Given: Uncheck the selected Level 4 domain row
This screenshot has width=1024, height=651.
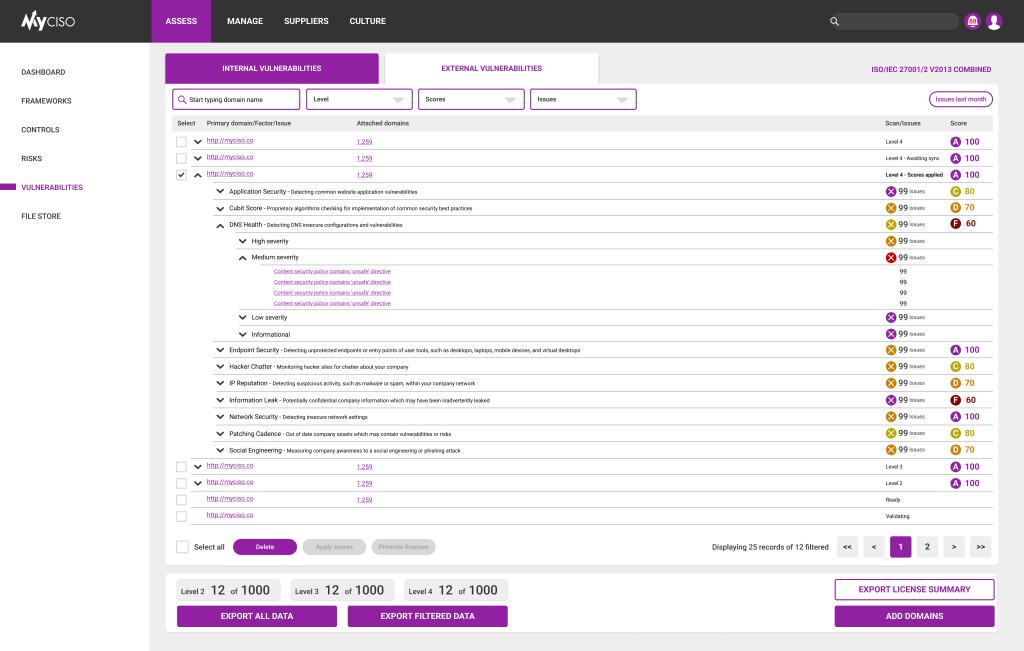Looking at the screenshot, I should 181,174.
